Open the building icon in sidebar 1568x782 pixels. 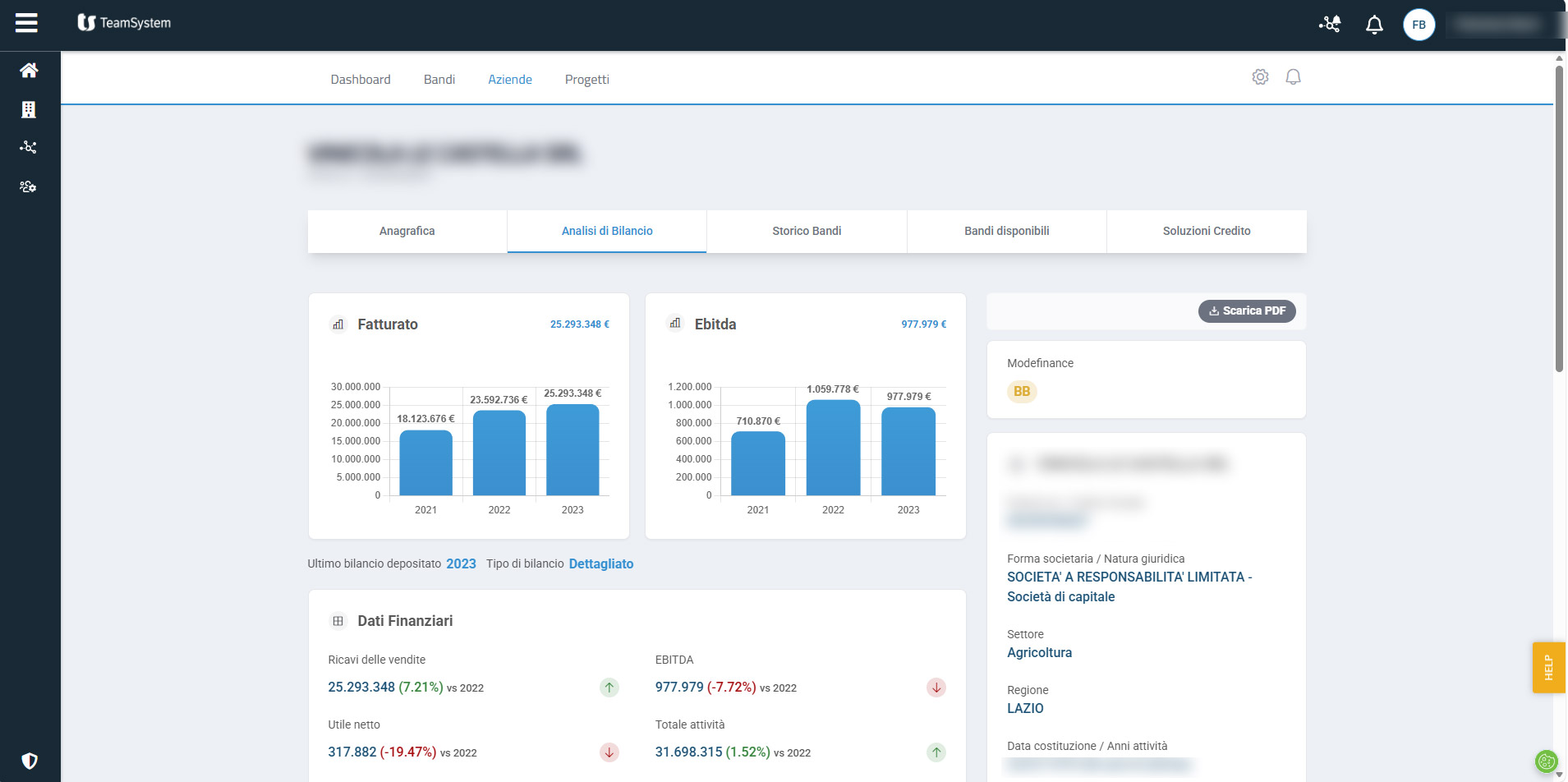pyautogui.click(x=29, y=109)
